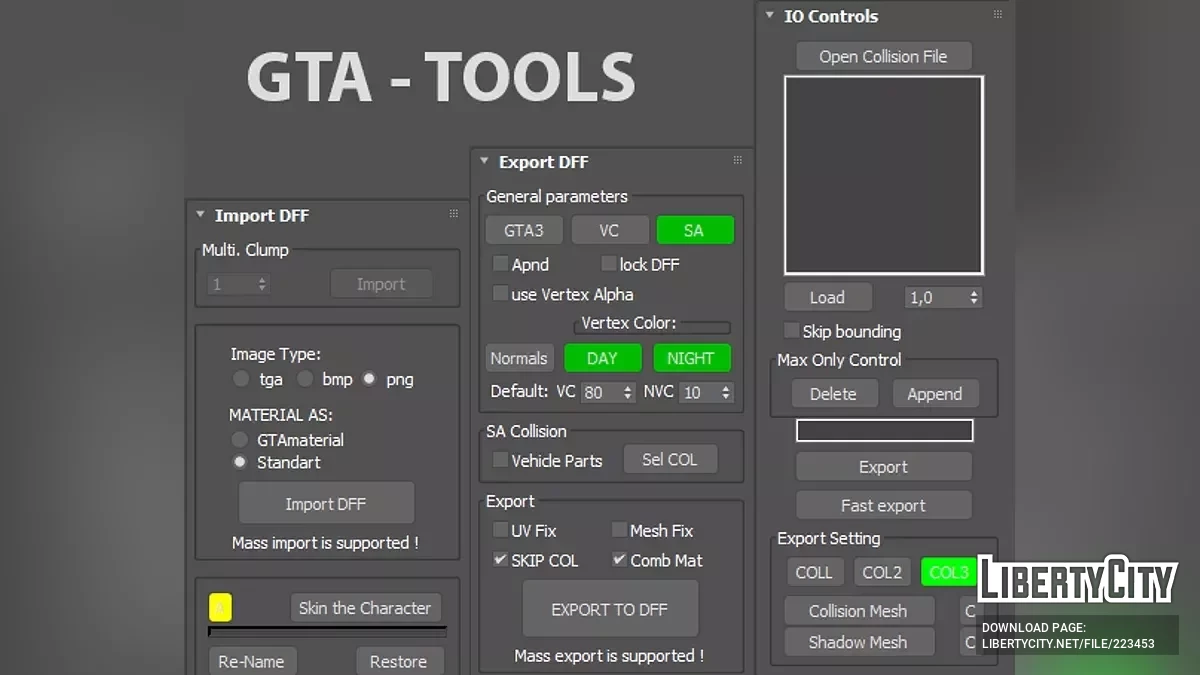
Task: Select SA as the export target game
Action: click(x=695, y=229)
